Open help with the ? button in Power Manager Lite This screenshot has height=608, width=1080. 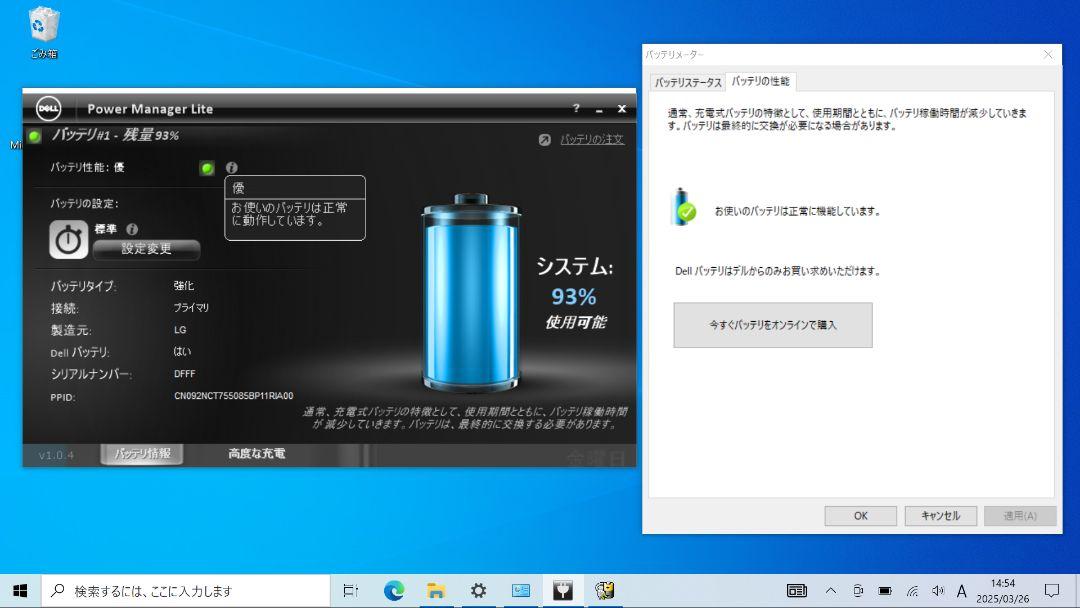pyautogui.click(x=576, y=108)
